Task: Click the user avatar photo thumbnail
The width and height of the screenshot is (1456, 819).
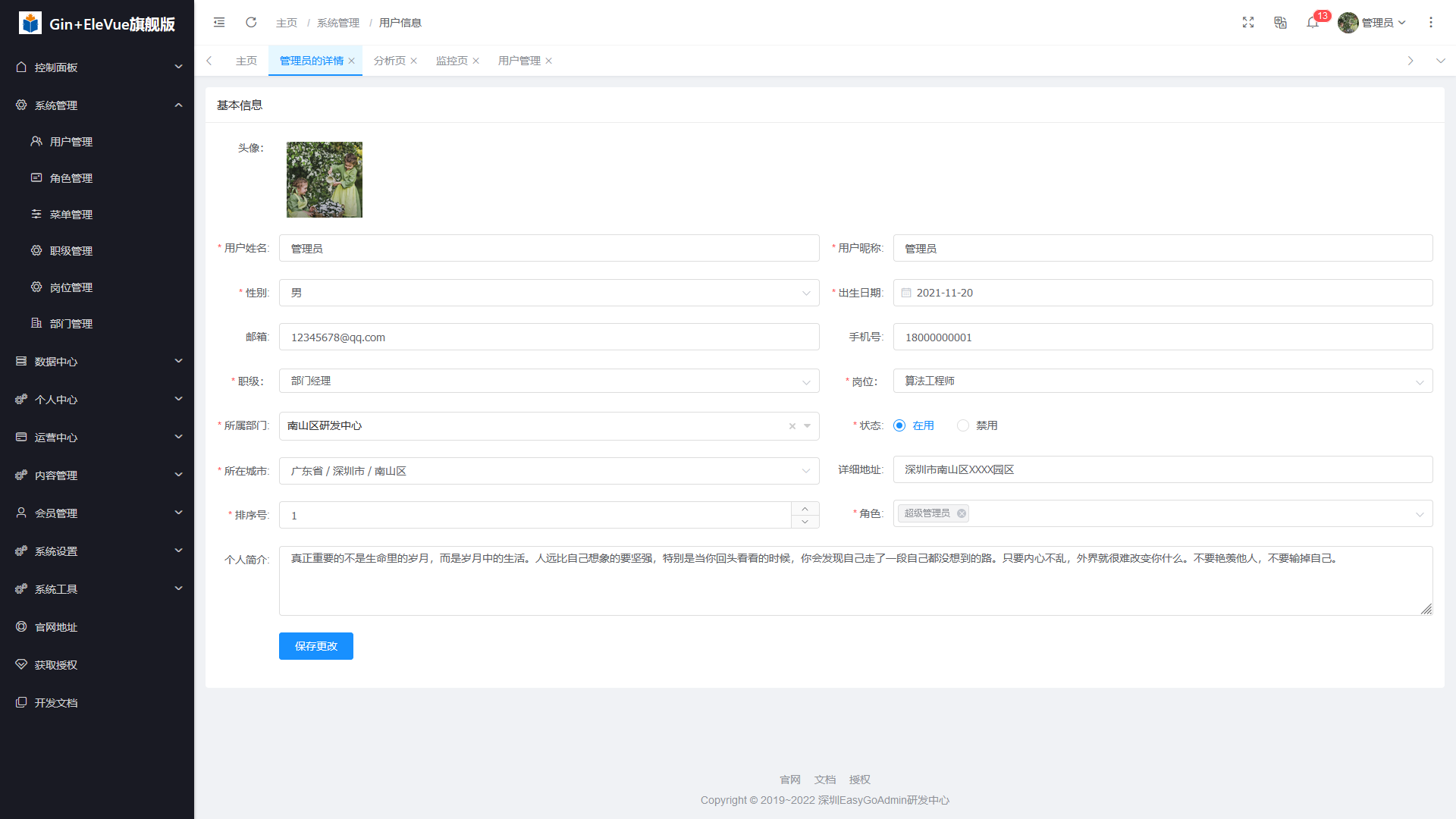Action: (x=325, y=180)
